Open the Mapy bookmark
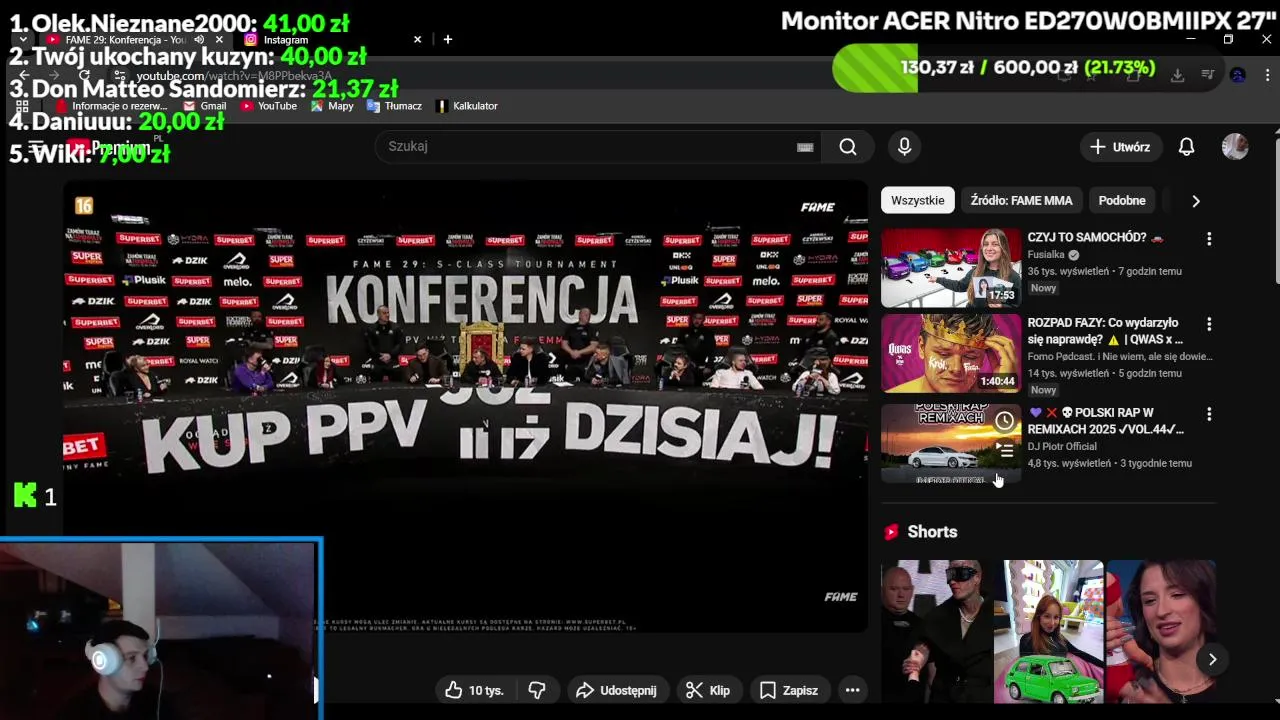The height and width of the screenshot is (720, 1280). [x=332, y=106]
